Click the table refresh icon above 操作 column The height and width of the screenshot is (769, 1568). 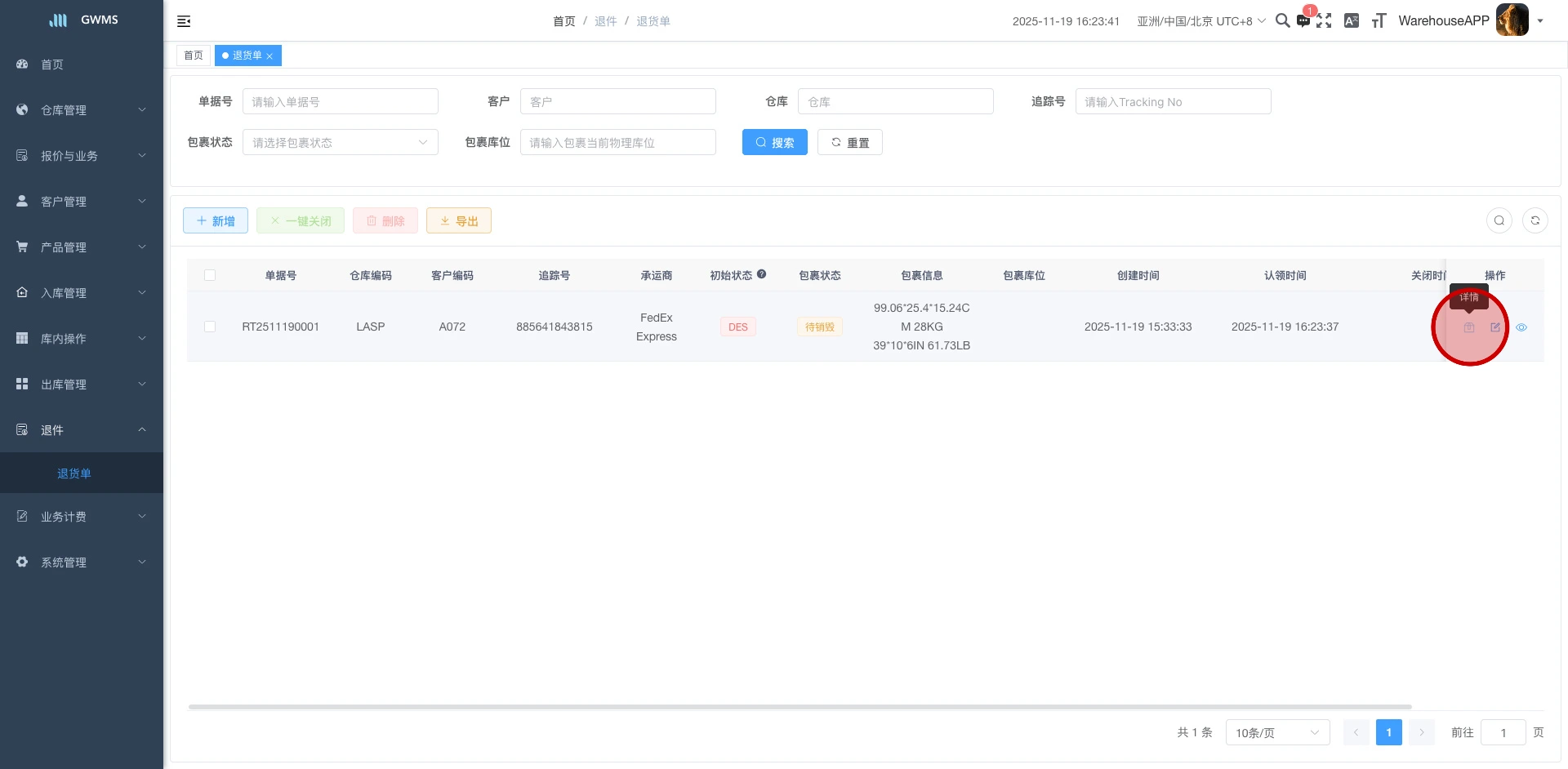coord(1535,220)
